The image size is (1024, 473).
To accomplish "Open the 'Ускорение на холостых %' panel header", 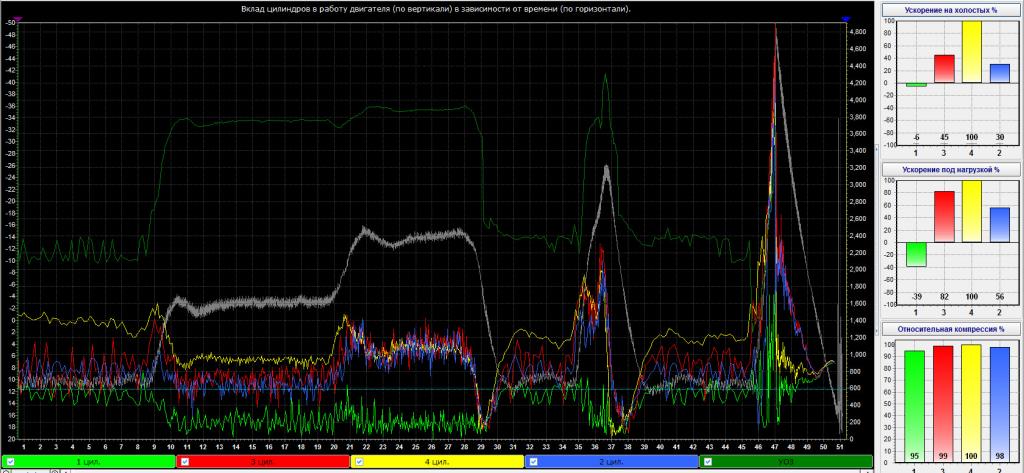I will click(x=952, y=10).
